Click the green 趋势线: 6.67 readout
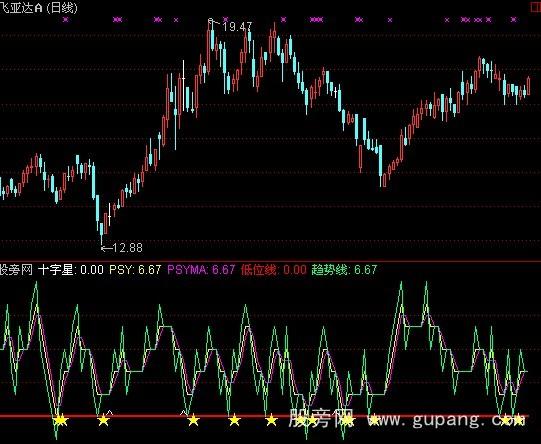 (x=344, y=269)
